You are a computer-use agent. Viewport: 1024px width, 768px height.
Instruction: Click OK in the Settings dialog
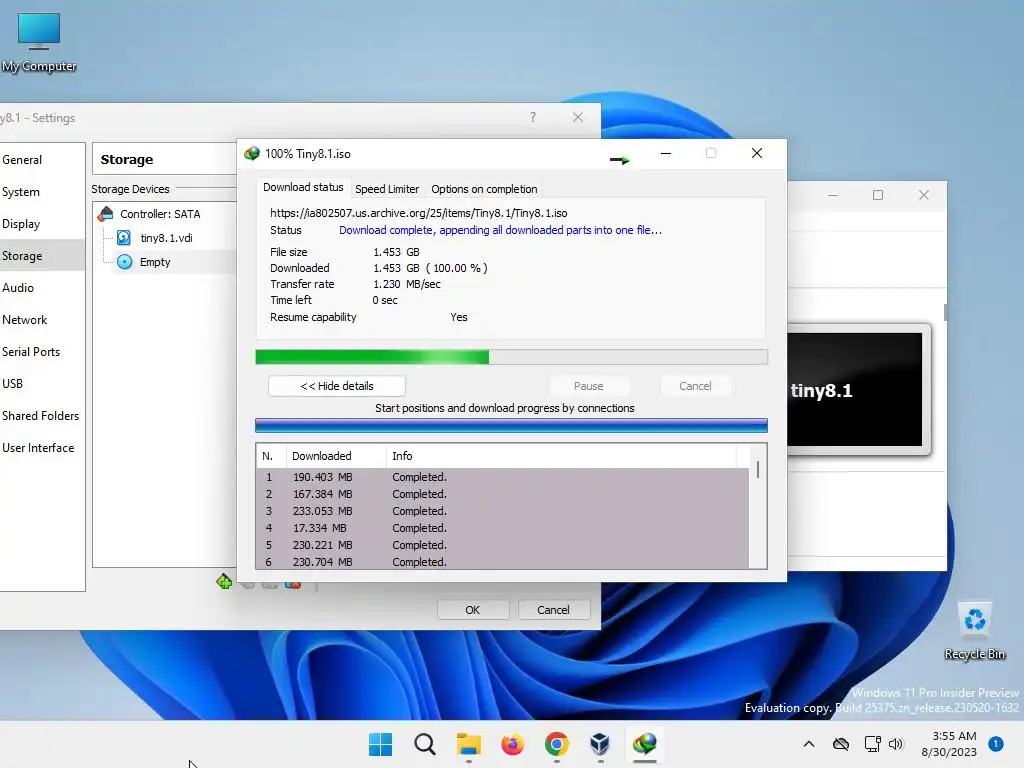coord(472,610)
